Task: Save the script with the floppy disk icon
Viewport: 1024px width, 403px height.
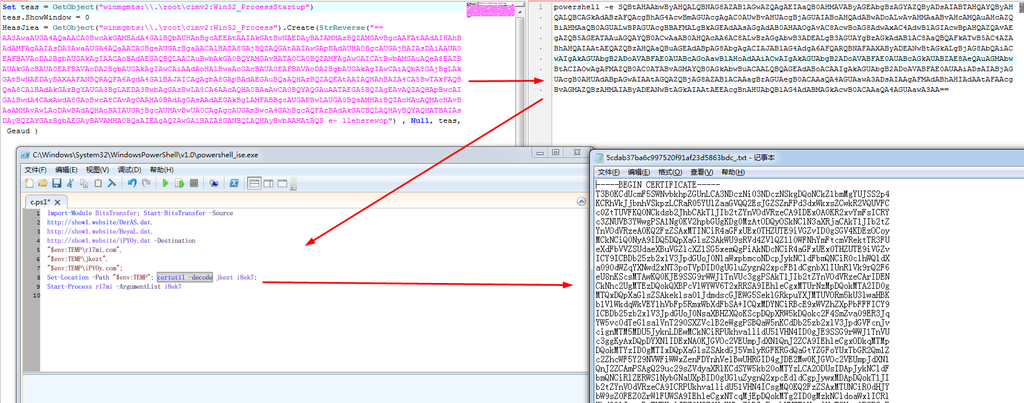Action: [57, 183]
